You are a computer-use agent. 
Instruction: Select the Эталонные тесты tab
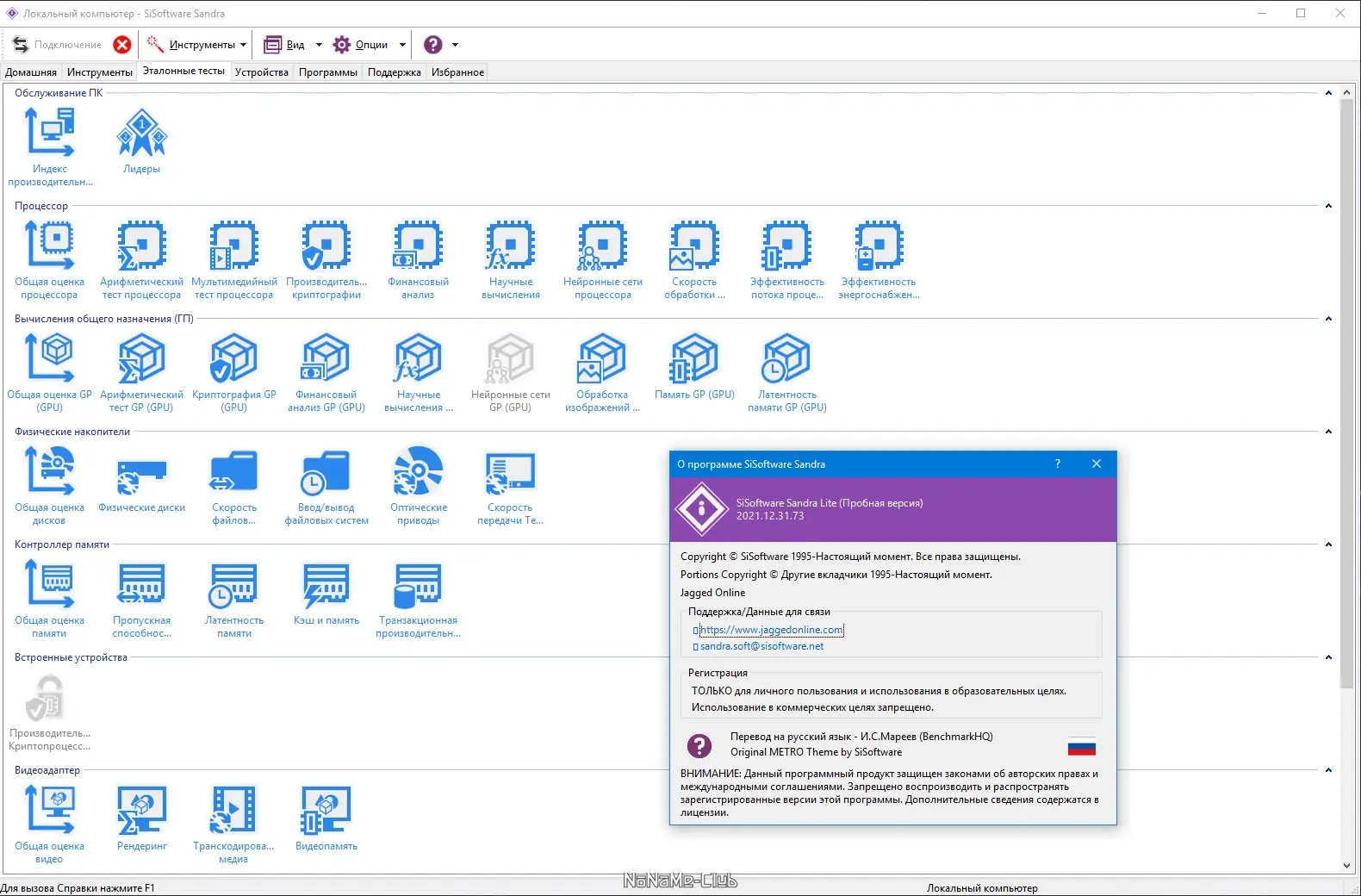[183, 72]
